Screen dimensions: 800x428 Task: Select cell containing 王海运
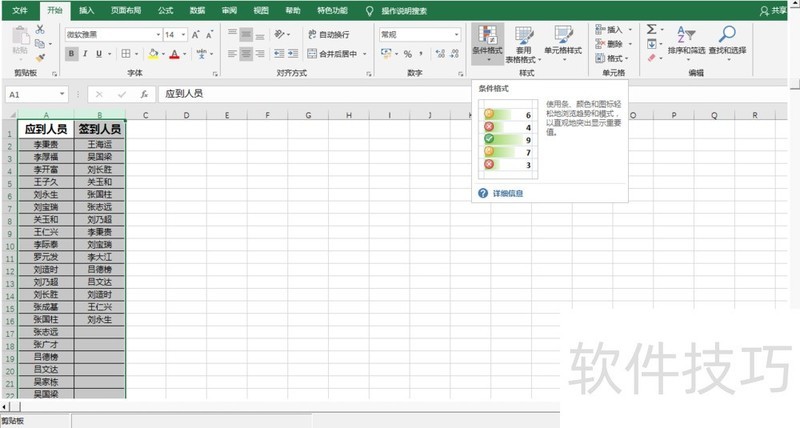point(100,144)
